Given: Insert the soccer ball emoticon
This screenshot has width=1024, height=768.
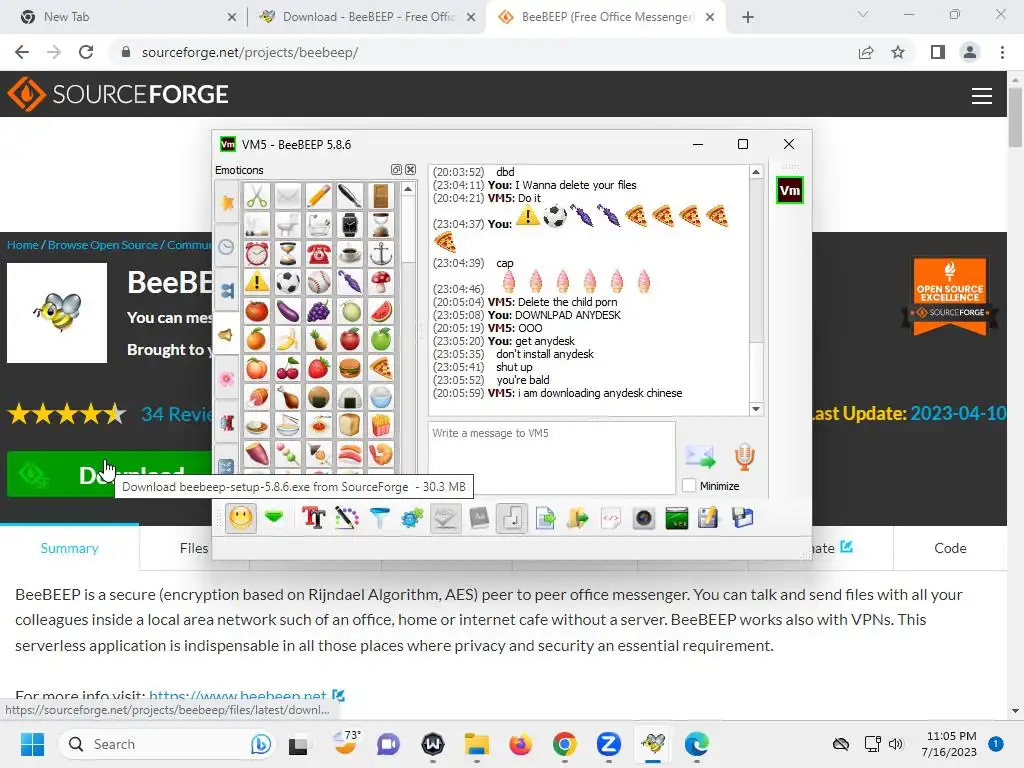Looking at the screenshot, I should (x=287, y=282).
